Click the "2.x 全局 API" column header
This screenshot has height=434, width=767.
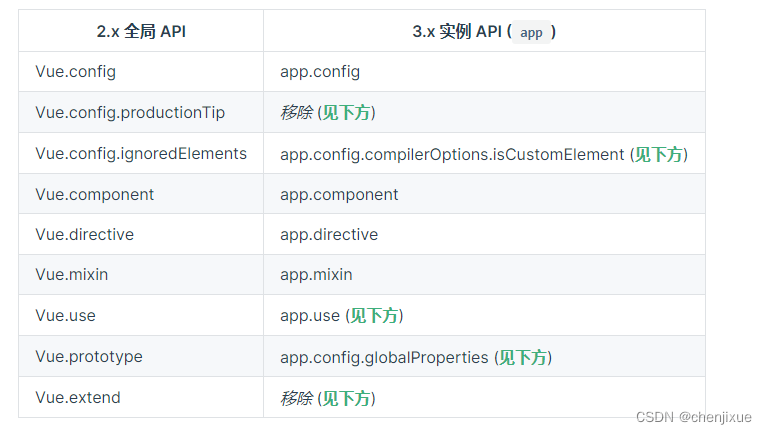tap(141, 32)
